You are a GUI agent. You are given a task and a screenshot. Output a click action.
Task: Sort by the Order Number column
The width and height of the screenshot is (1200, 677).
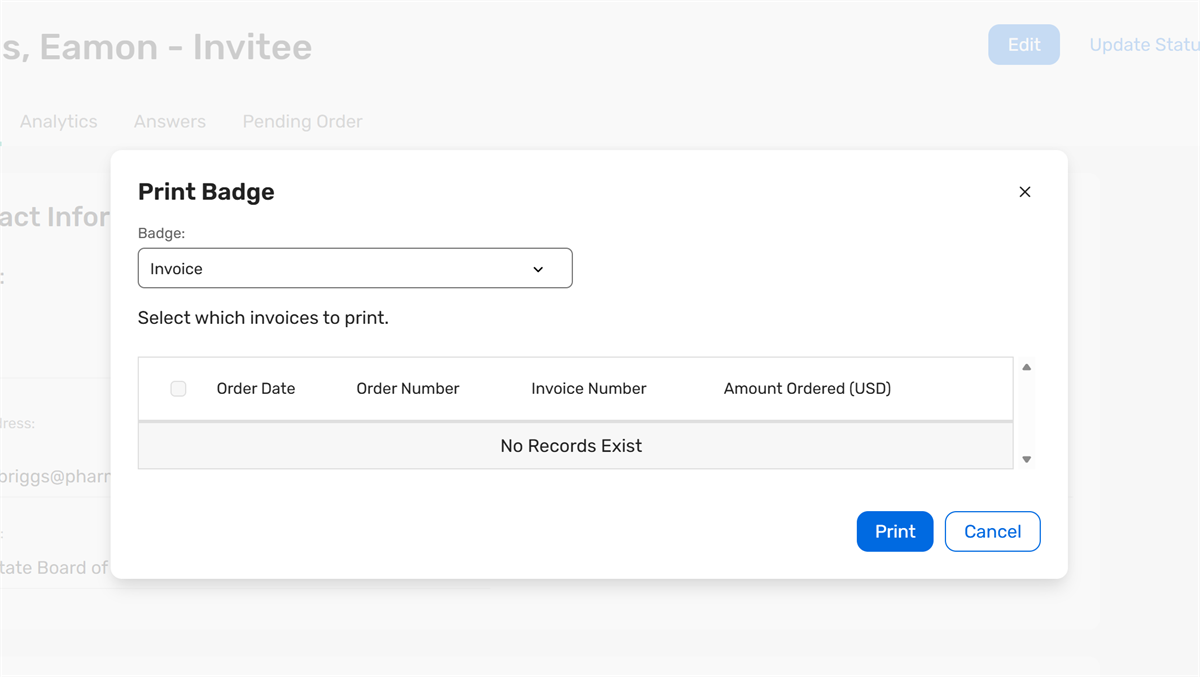pyautogui.click(x=407, y=388)
